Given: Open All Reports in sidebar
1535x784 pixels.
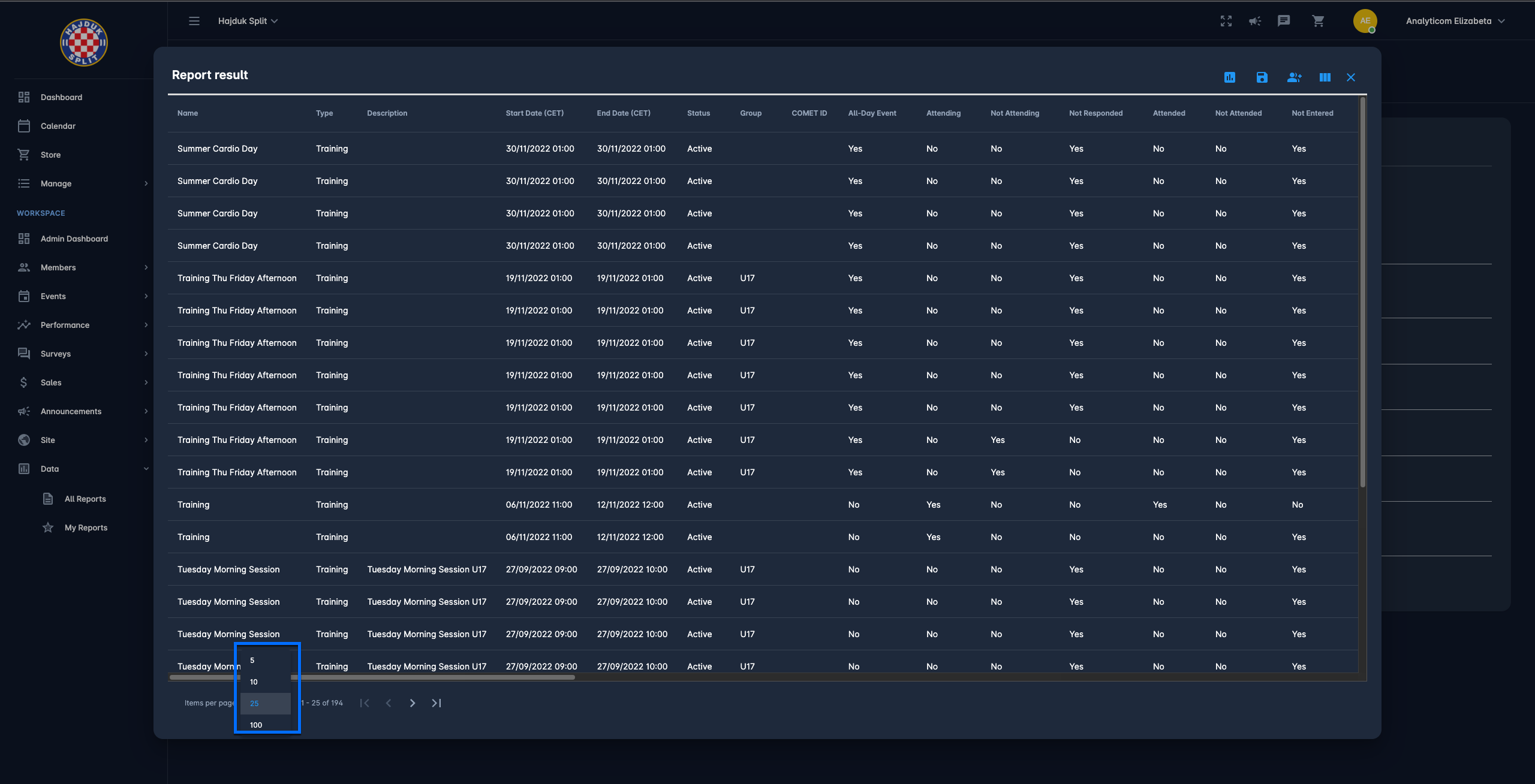Looking at the screenshot, I should 85,499.
